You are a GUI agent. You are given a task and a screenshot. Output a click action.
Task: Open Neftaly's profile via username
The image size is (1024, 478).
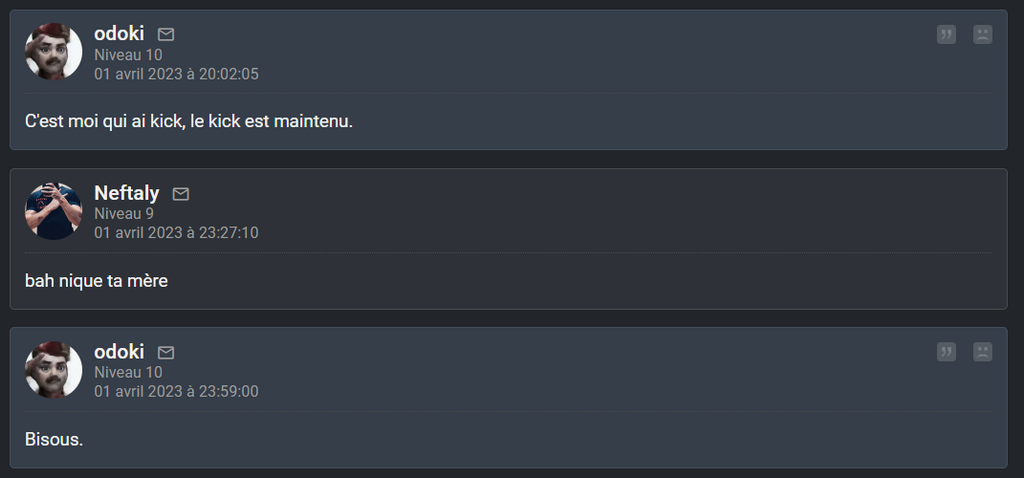point(126,193)
